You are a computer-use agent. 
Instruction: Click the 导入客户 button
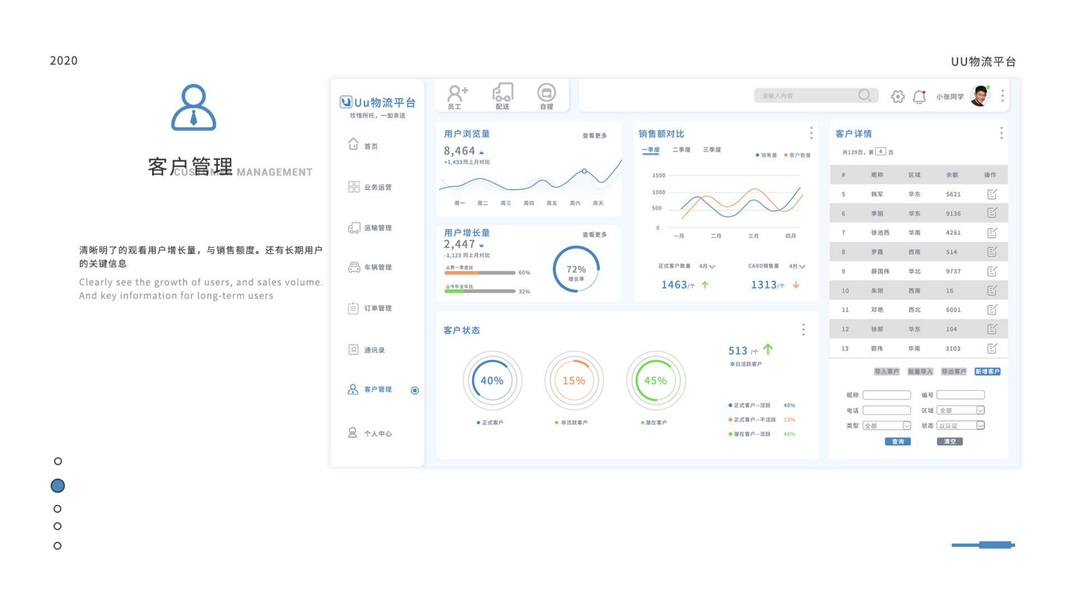(x=887, y=371)
